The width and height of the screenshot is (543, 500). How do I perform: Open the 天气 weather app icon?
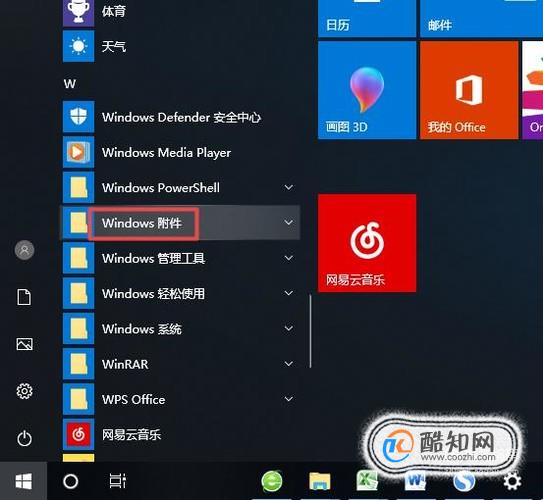[x=78, y=46]
